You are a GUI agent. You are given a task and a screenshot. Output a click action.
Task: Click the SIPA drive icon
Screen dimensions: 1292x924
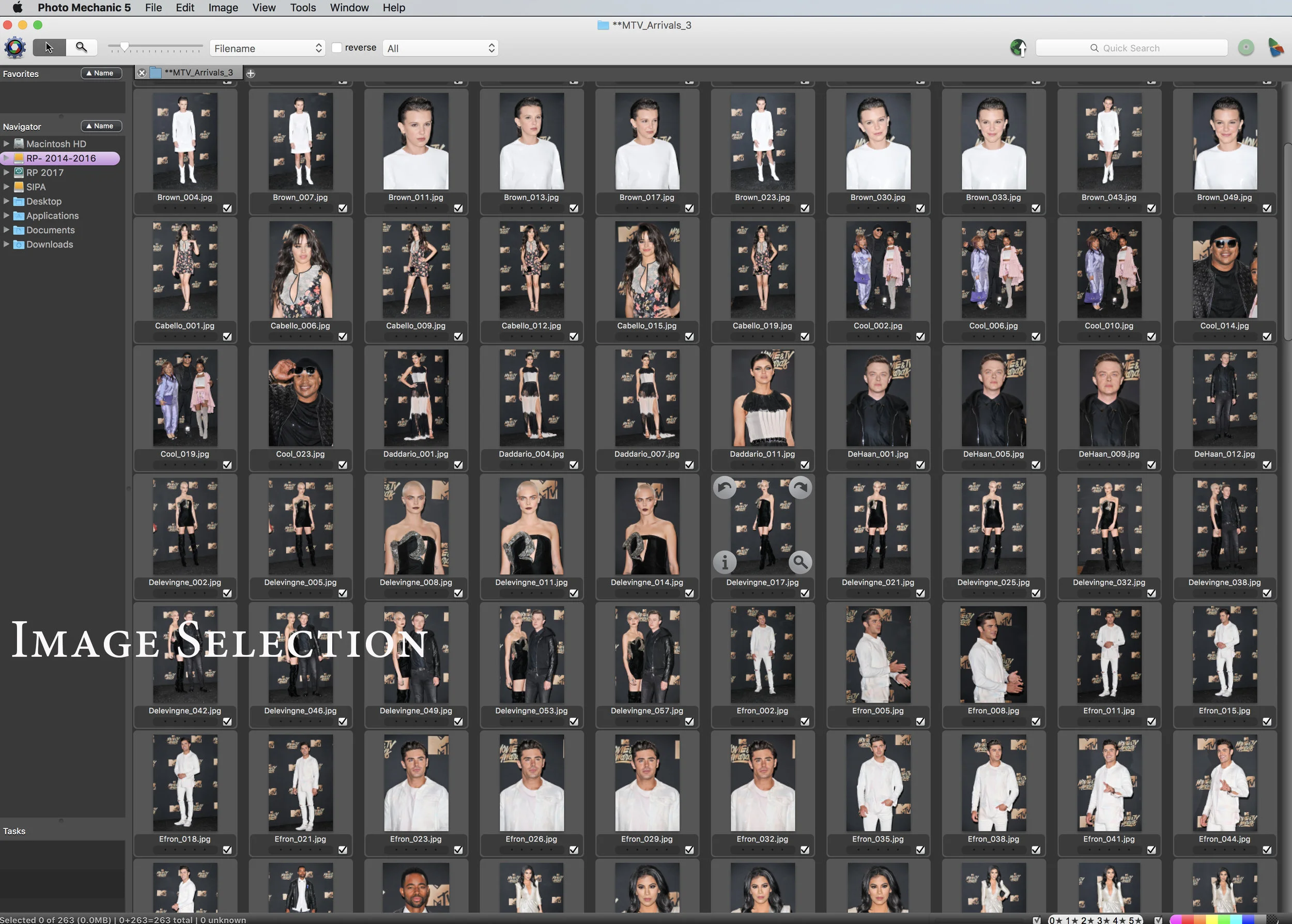[19, 187]
